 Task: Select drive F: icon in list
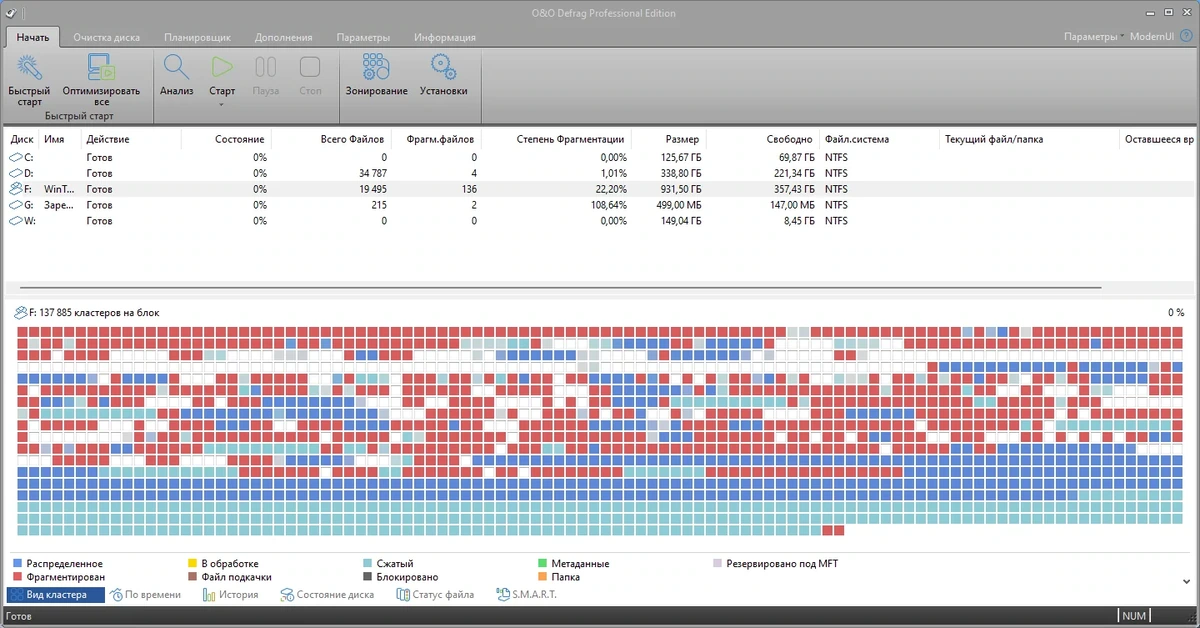tap(16, 188)
